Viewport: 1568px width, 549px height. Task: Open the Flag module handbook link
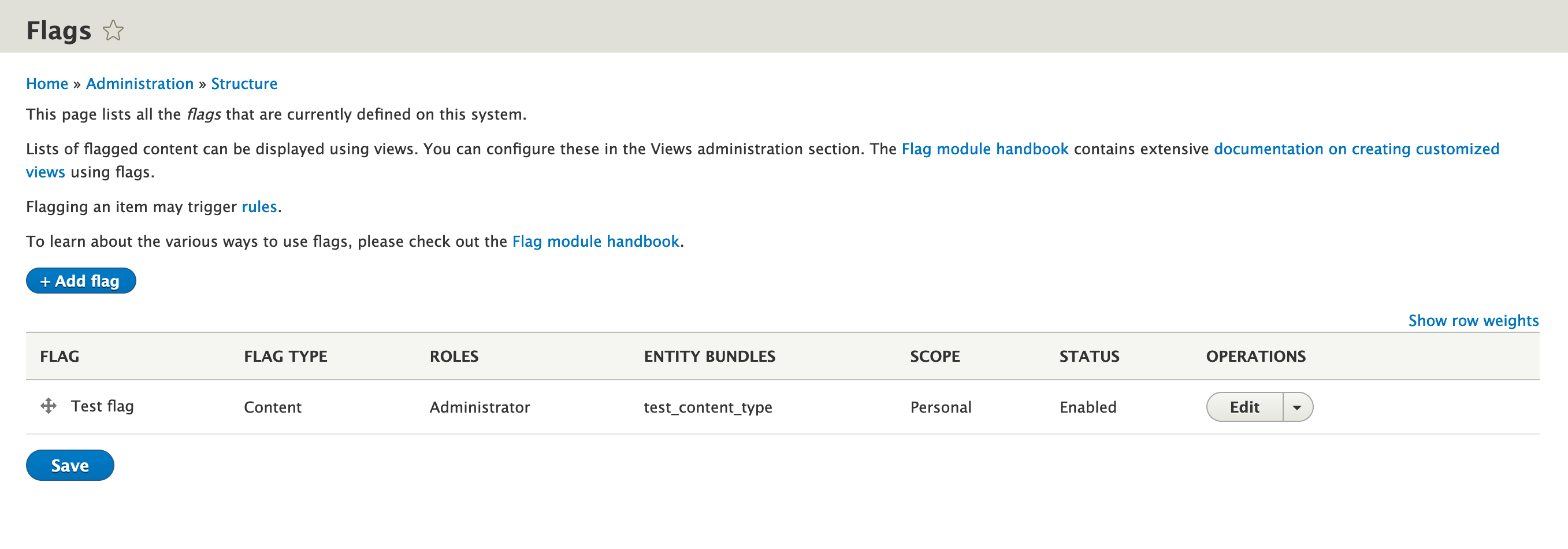coord(985,149)
